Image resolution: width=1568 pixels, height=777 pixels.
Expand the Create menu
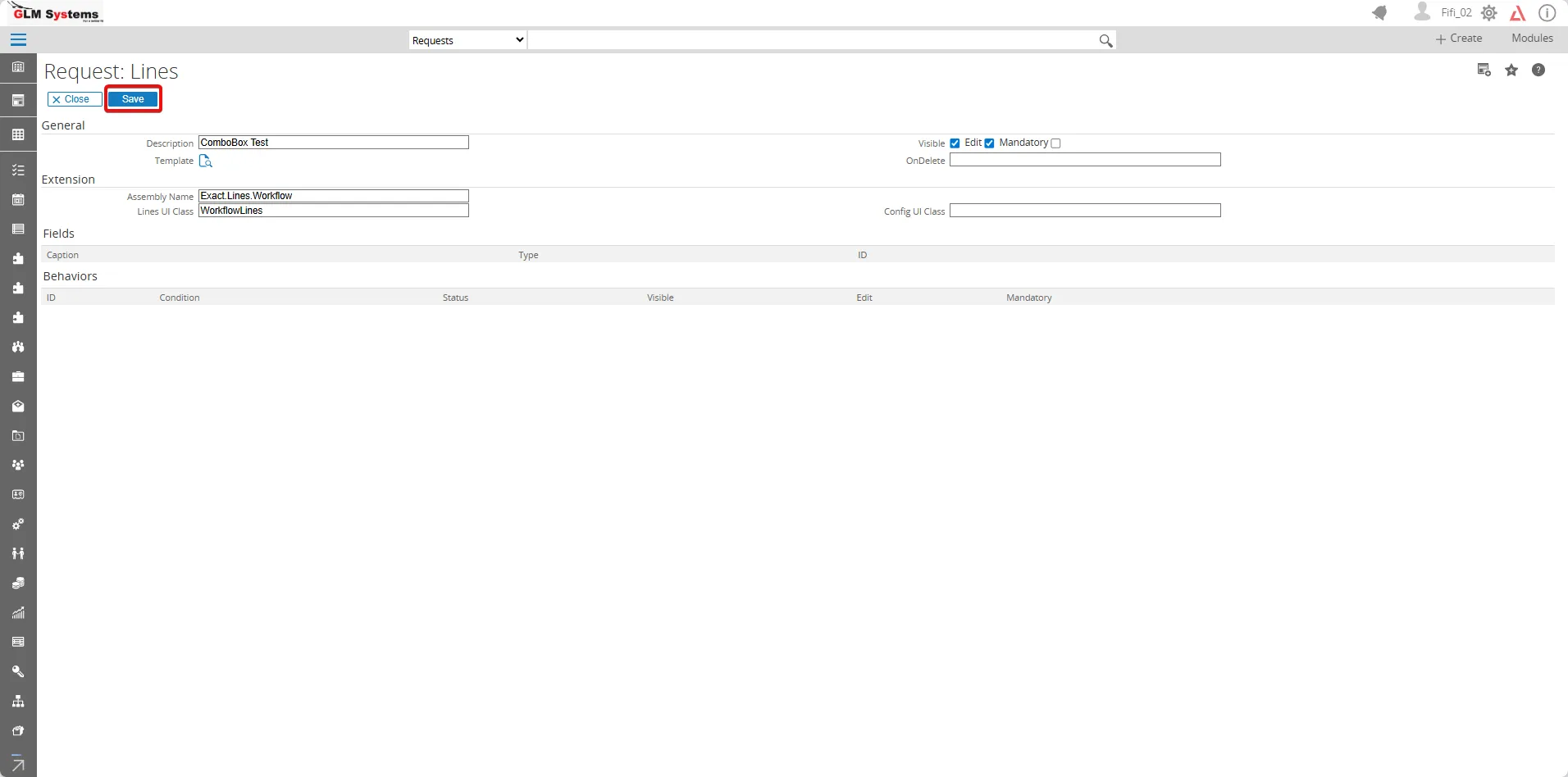tap(1459, 39)
